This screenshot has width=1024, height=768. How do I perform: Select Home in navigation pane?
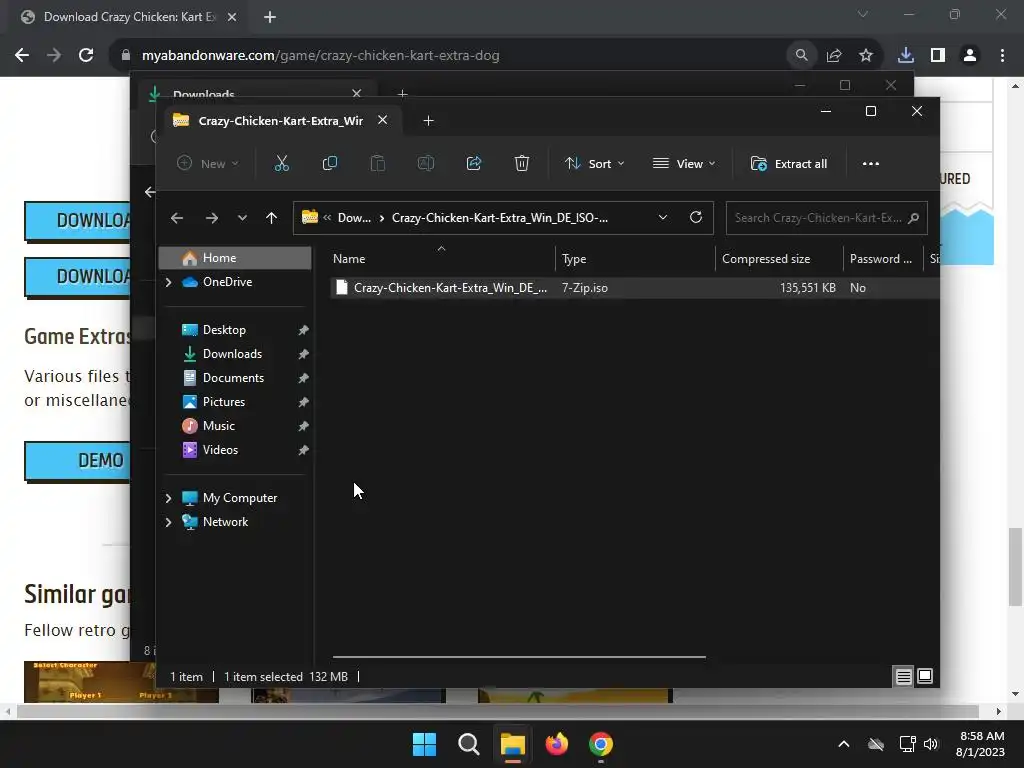(x=235, y=258)
